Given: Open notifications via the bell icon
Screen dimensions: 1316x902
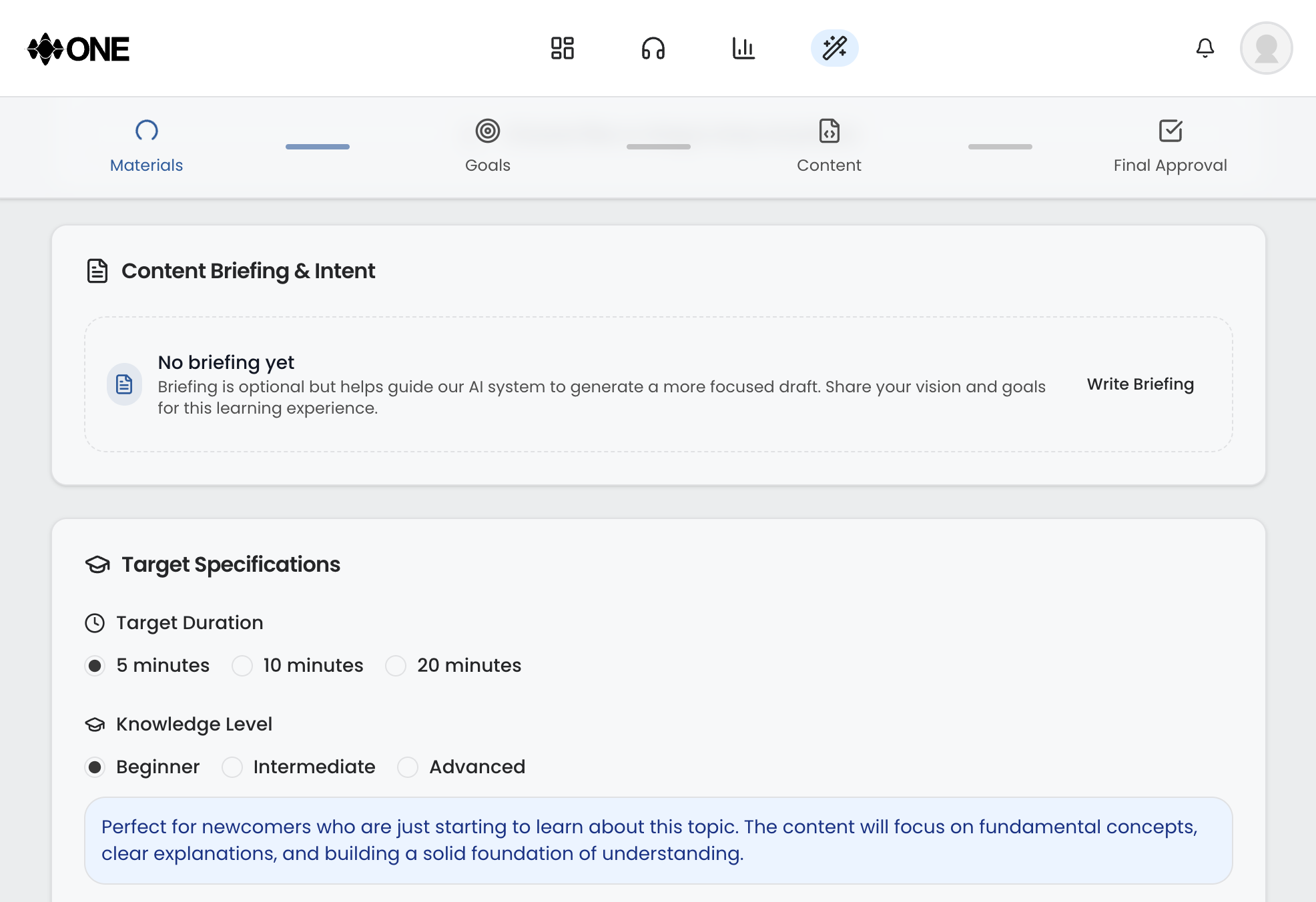Looking at the screenshot, I should 1205,47.
